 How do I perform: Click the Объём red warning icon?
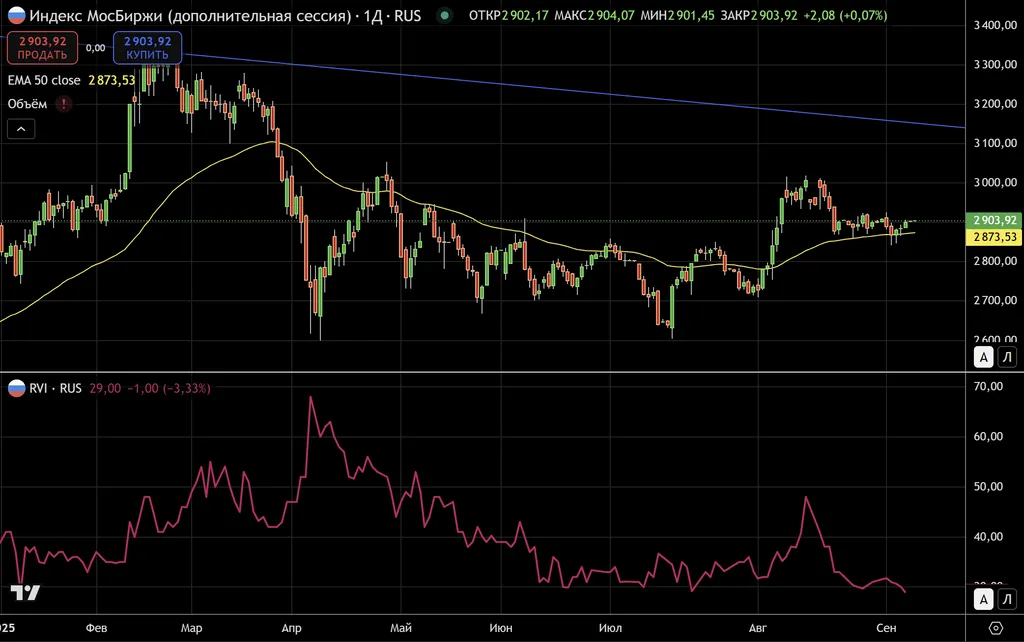(65, 103)
